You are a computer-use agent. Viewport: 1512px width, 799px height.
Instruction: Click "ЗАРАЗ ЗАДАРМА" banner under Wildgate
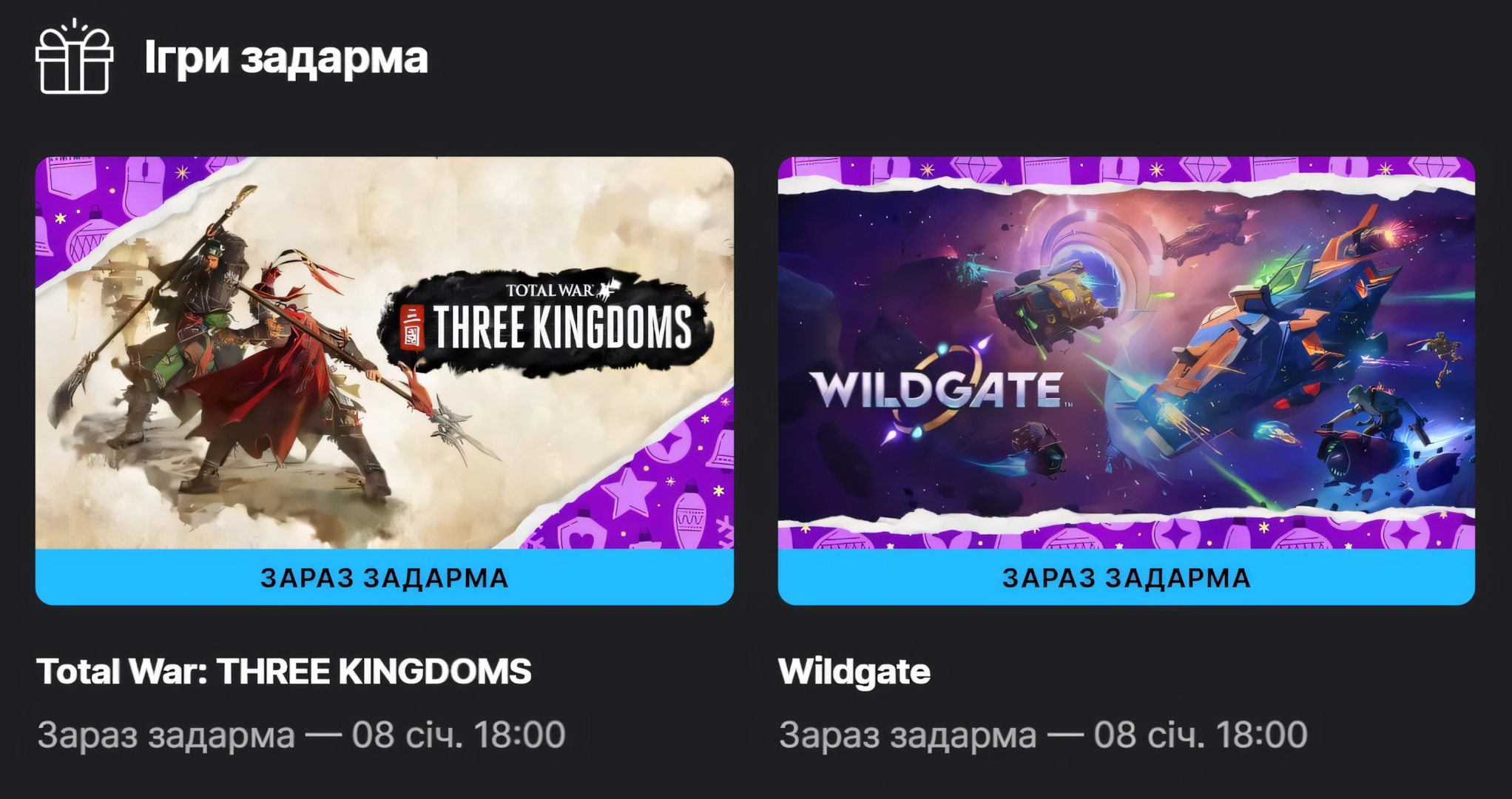click(x=1127, y=577)
